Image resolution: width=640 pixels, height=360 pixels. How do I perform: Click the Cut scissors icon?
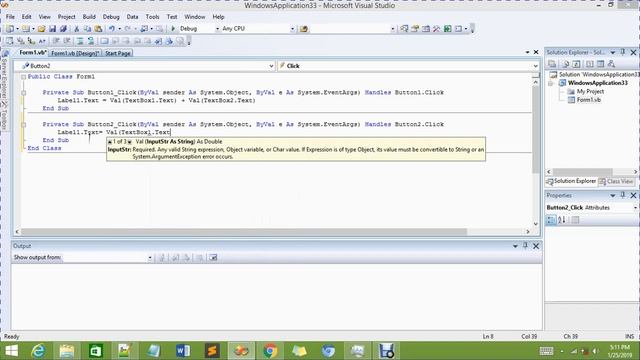(76, 29)
